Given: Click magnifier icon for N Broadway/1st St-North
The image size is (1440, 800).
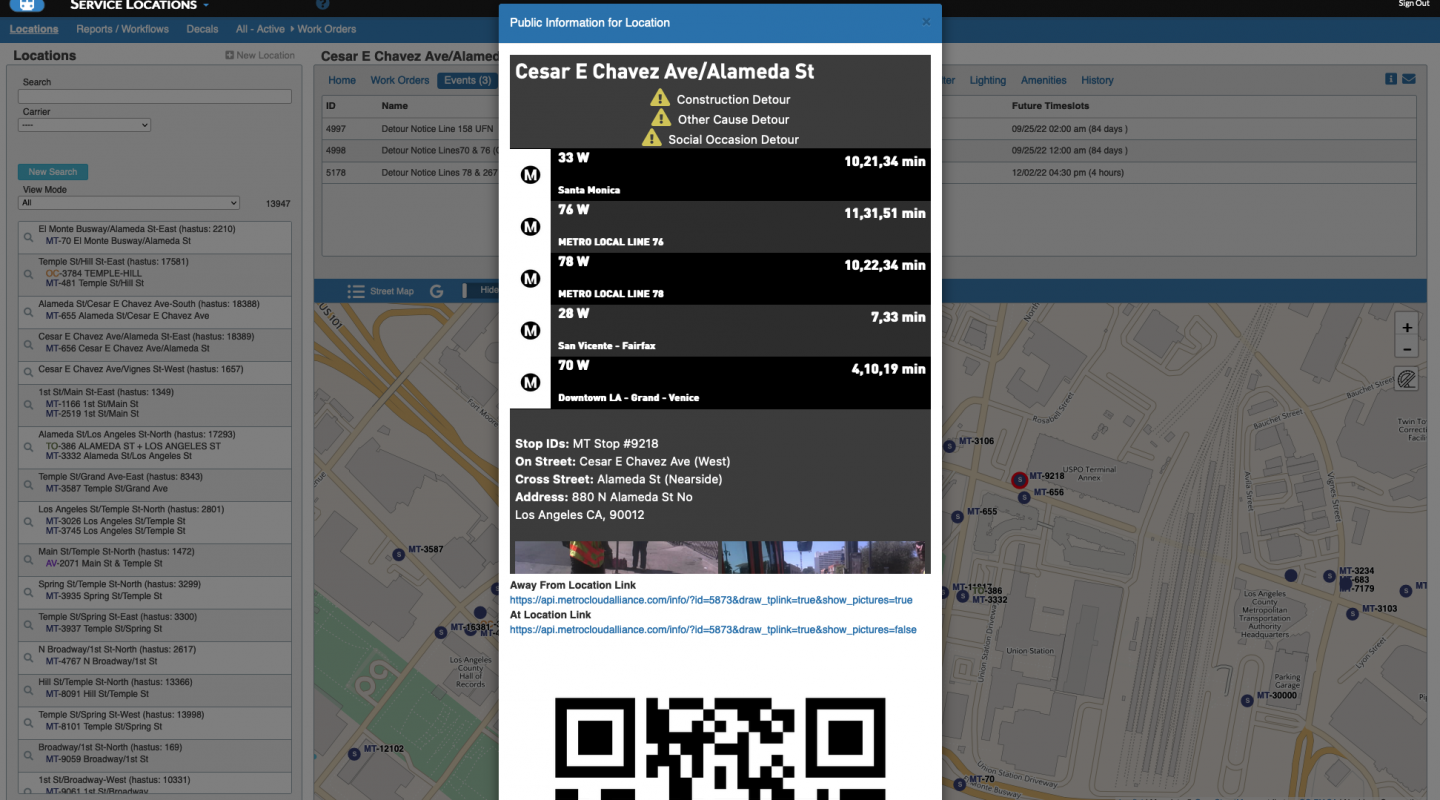Looking at the screenshot, I should 28,656.
